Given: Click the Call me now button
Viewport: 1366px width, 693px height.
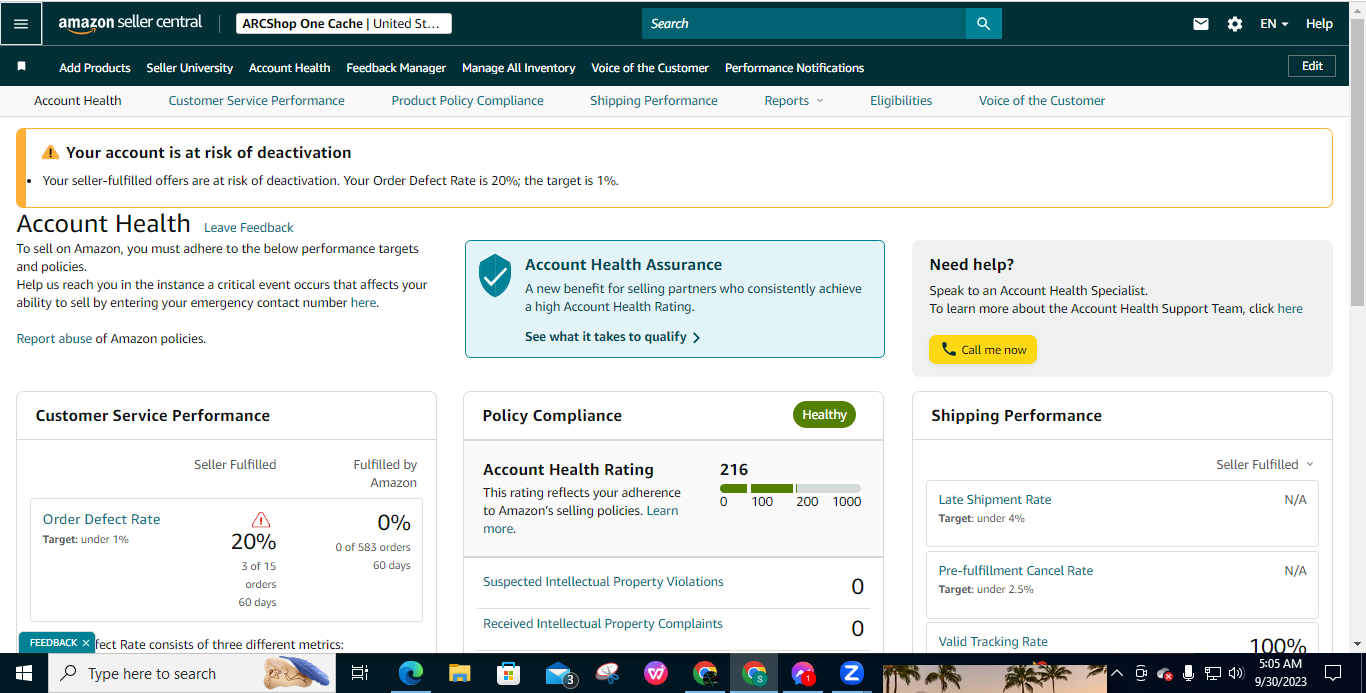Looking at the screenshot, I should [983, 350].
